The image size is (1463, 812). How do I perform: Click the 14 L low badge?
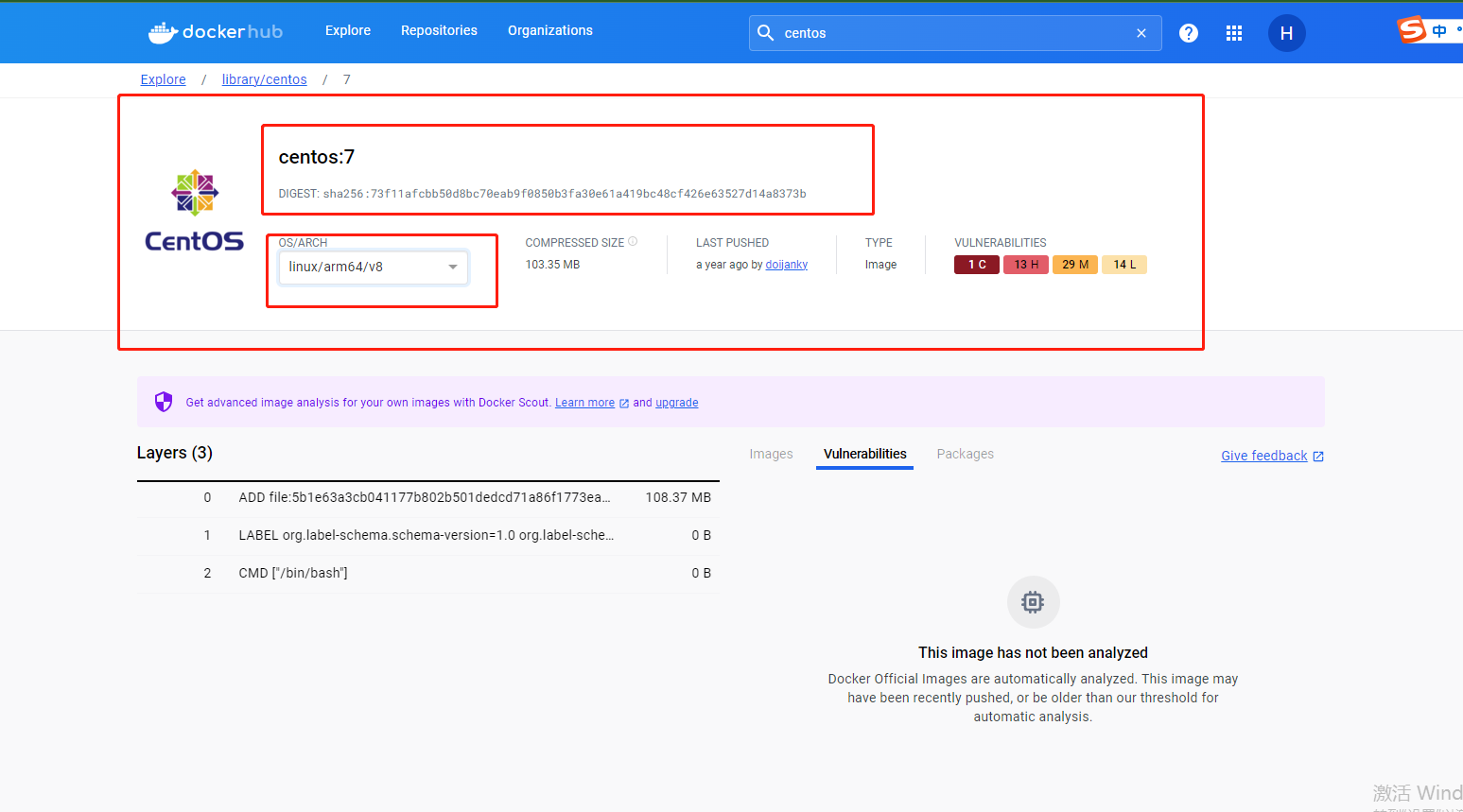pos(1124,265)
